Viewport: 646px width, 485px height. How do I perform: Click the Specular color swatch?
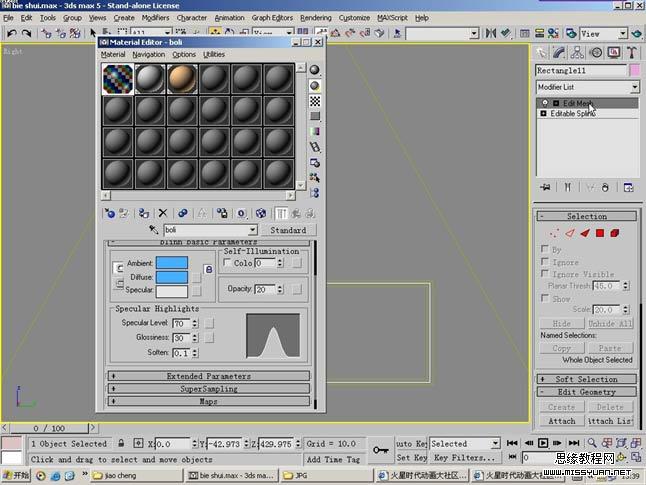(172, 291)
